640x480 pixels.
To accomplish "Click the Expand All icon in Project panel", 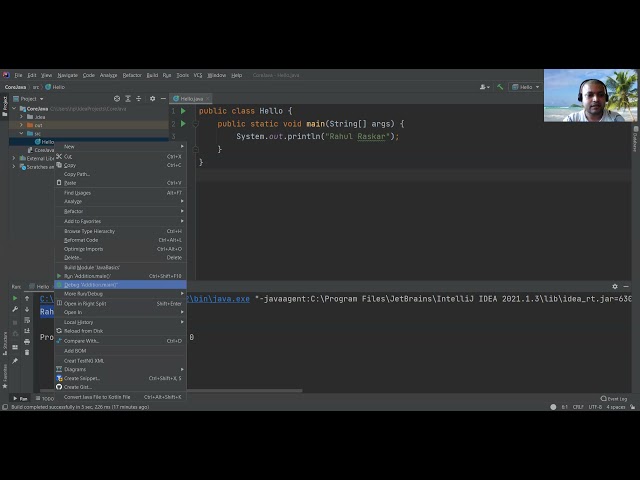I will (x=128, y=99).
